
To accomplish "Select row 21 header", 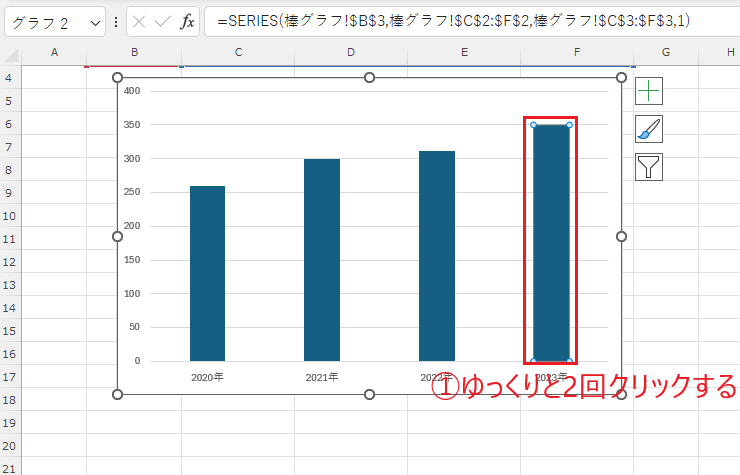I will click(9, 468).
